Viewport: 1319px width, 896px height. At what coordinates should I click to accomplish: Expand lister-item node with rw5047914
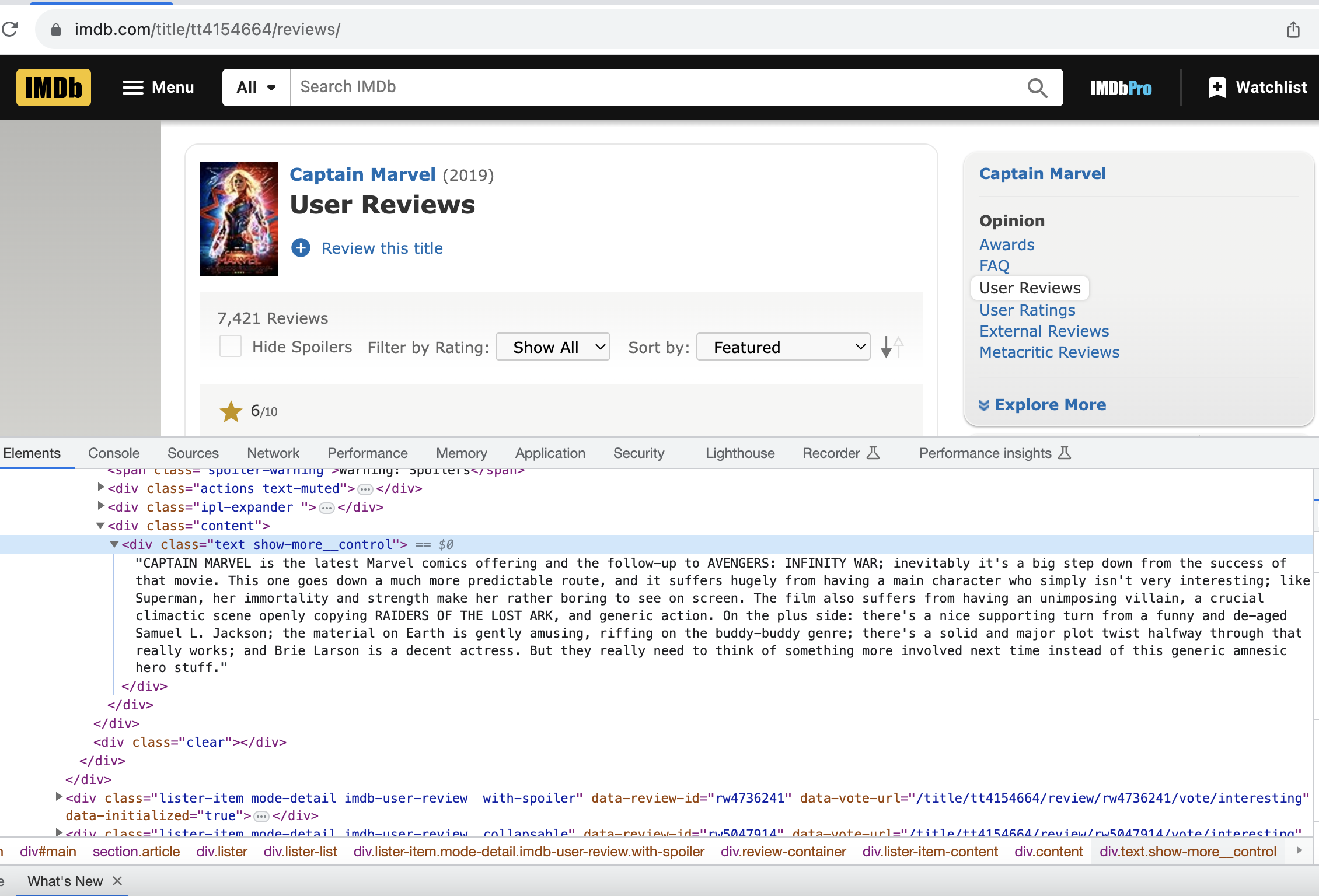point(59,832)
